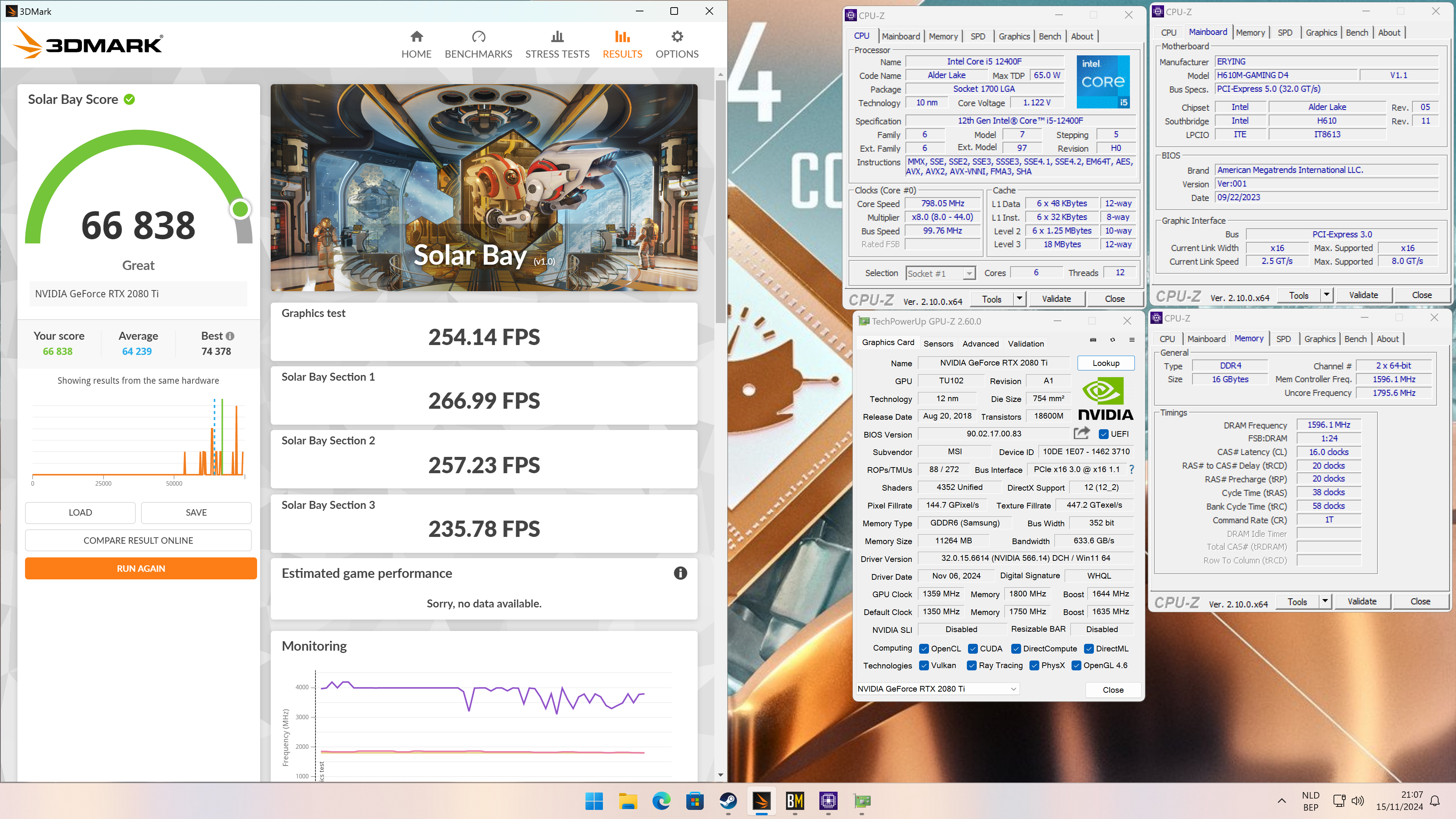Expand the Tools arrow in the Mainboard CPU-Z window
Screen dimensions: 1456x819
(x=1326, y=295)
